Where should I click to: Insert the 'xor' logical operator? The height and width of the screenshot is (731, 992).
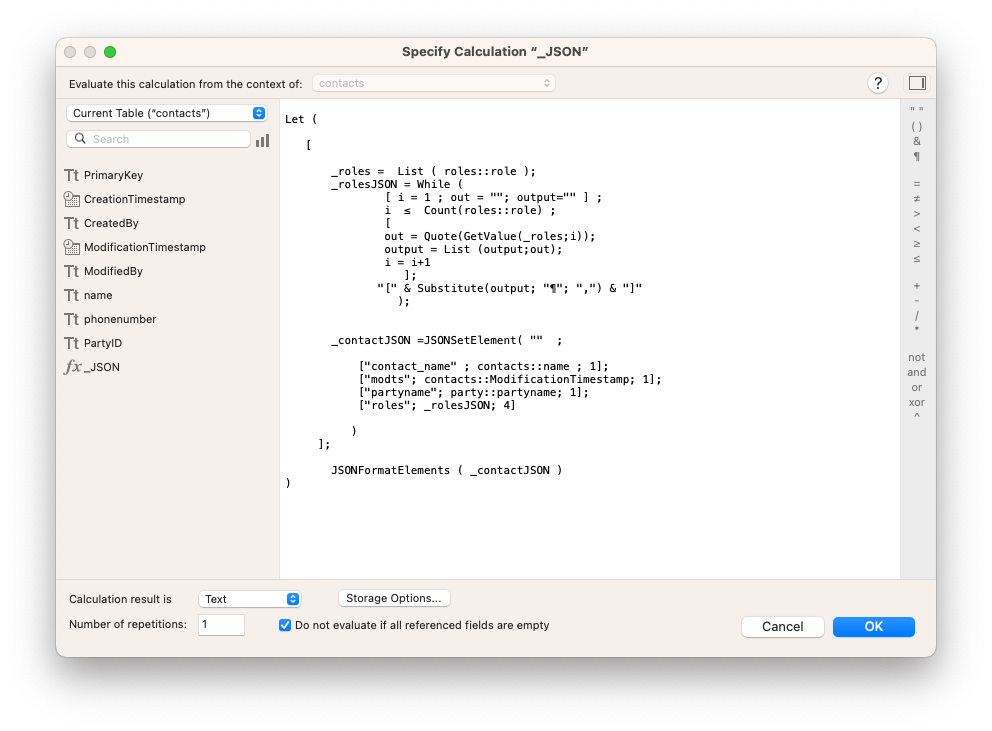click(x=917, y=403)
